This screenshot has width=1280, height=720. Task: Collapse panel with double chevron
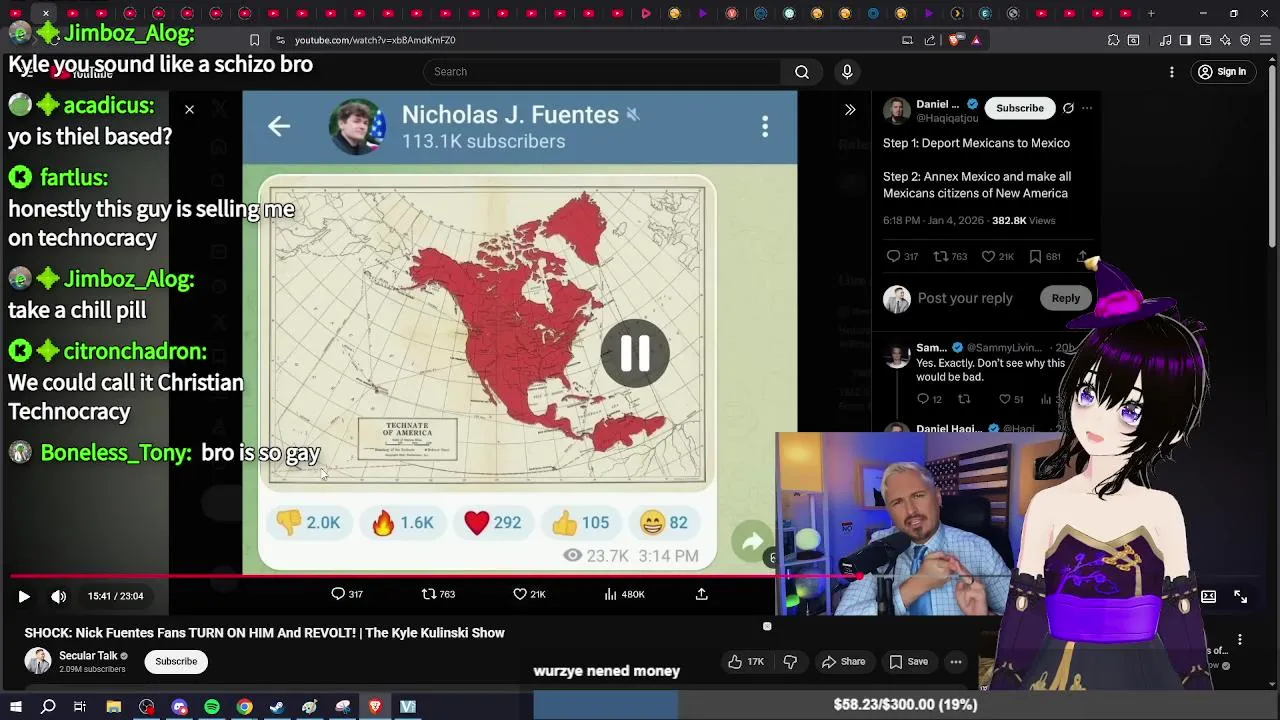click(x=850, y=110)
